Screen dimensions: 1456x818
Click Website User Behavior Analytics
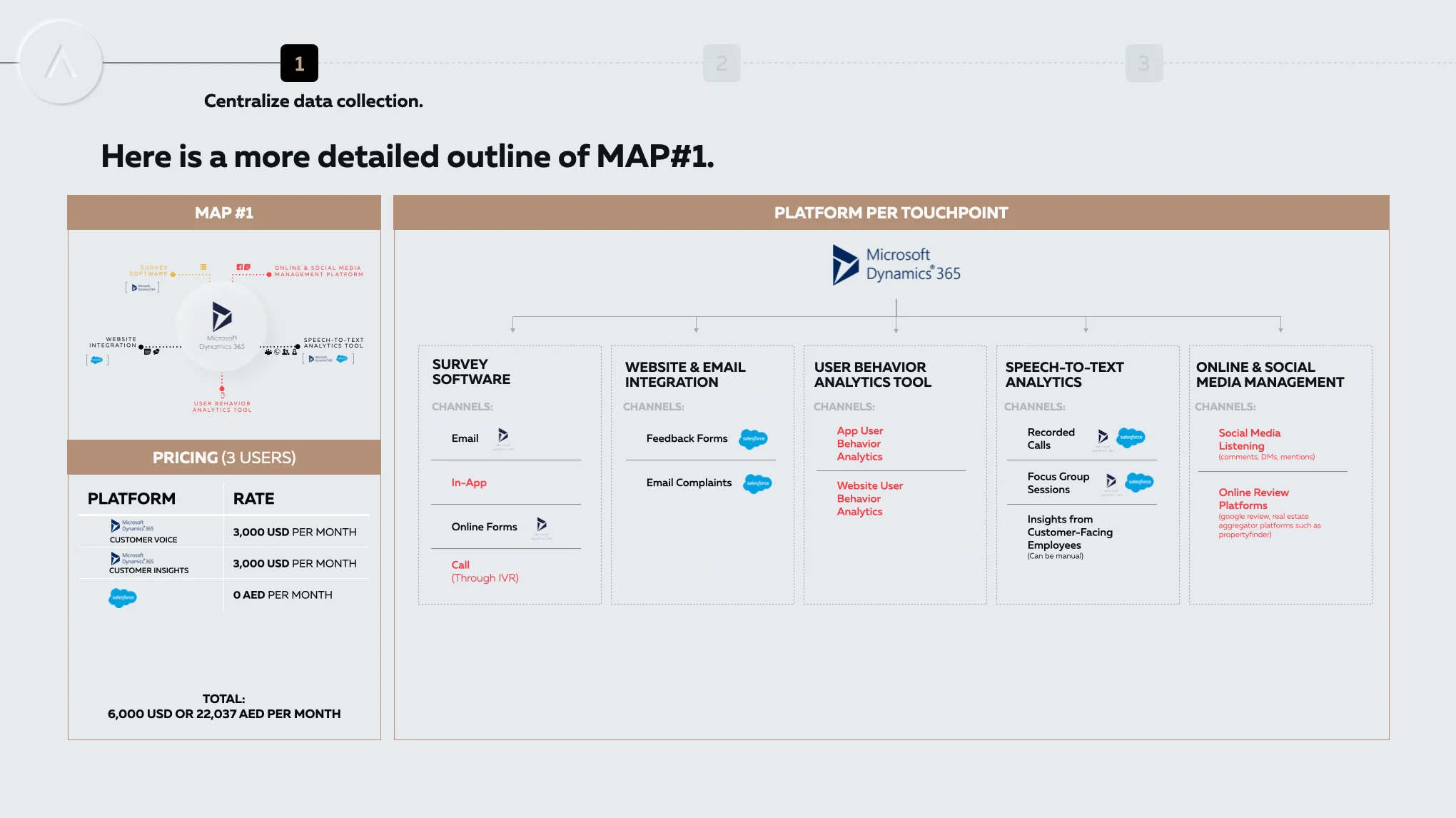[x=870, y=499]
